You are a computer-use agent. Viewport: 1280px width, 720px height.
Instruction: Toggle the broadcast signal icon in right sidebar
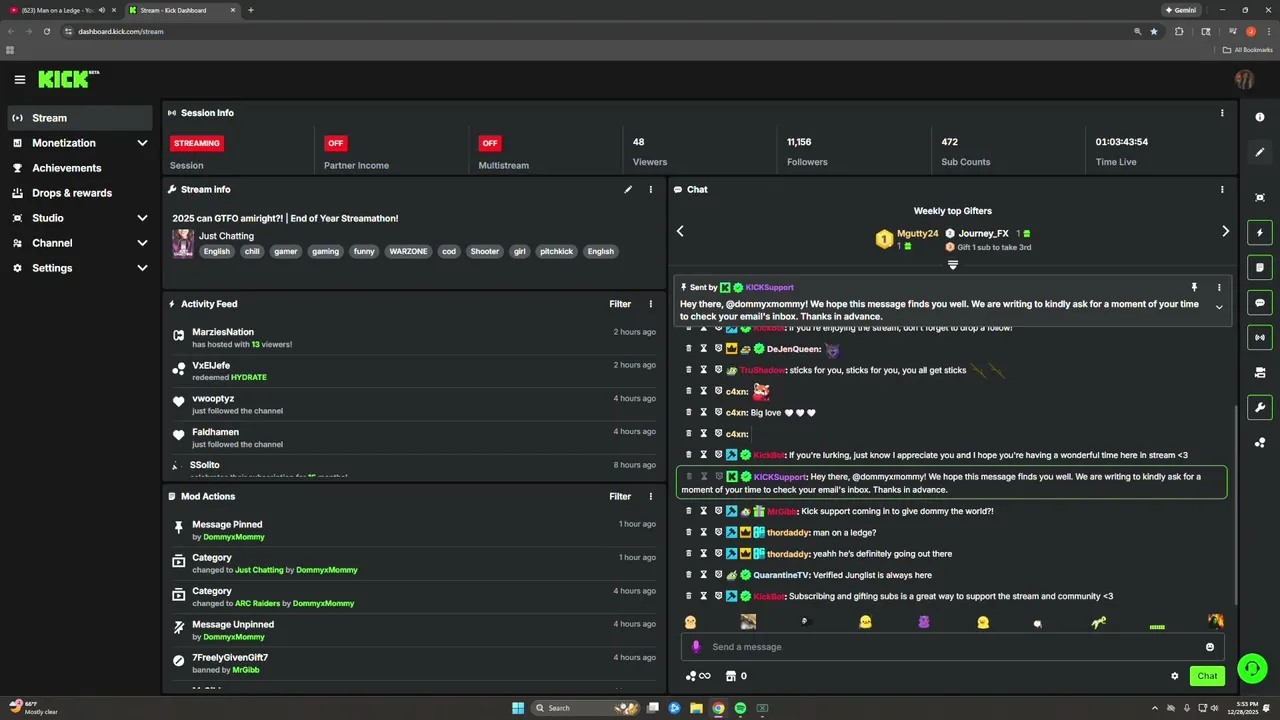point(1259,337)
